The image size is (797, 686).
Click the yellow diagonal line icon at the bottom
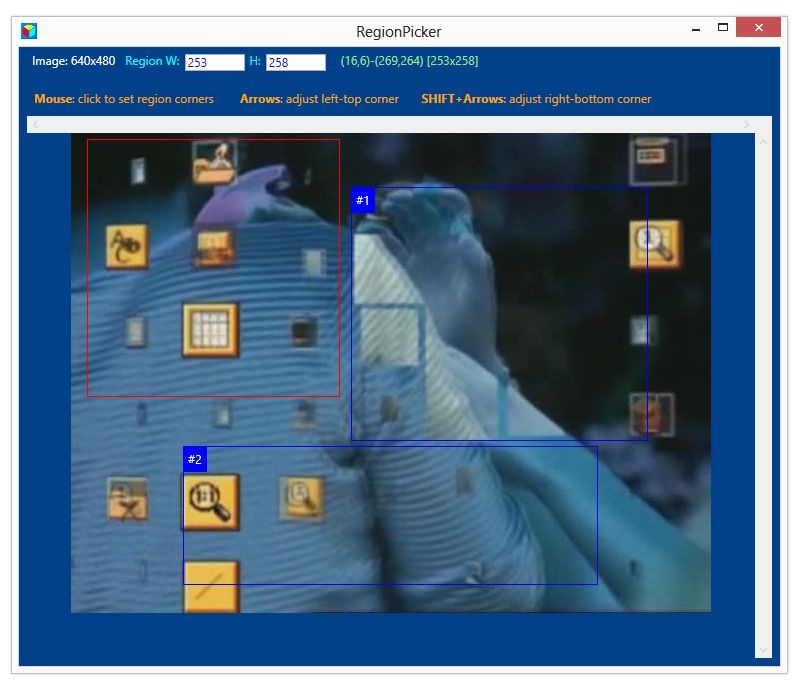click(211, 586)
